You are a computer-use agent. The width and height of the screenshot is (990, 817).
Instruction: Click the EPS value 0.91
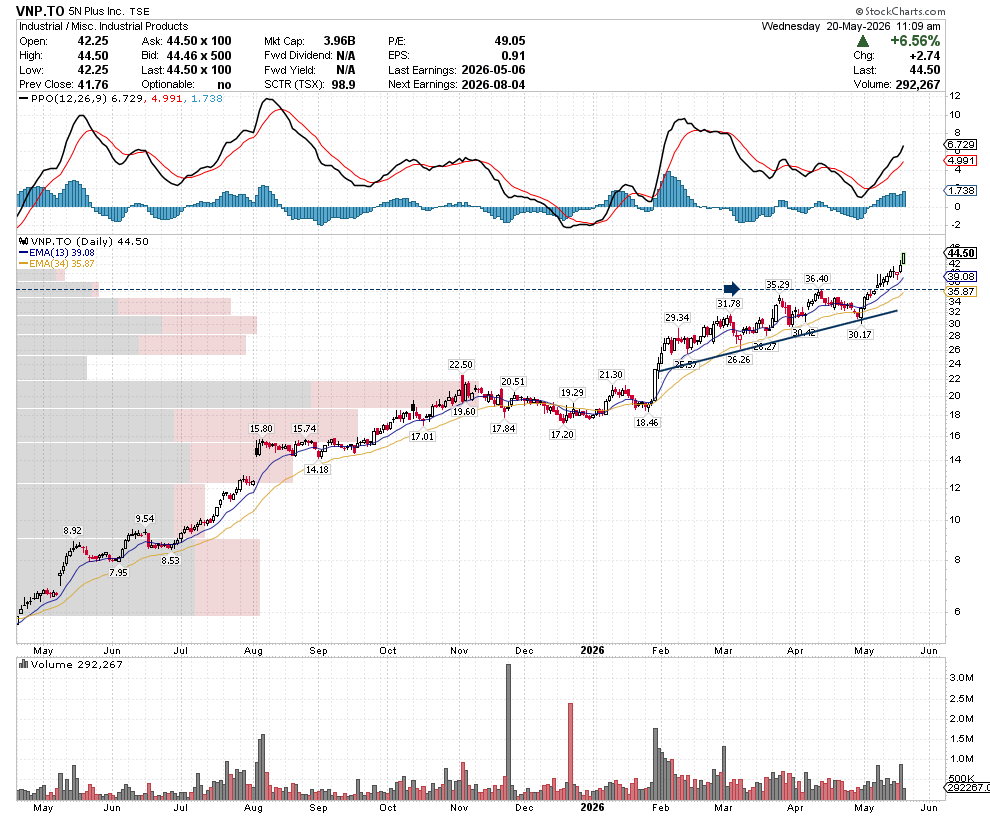(x=513, y=56)
